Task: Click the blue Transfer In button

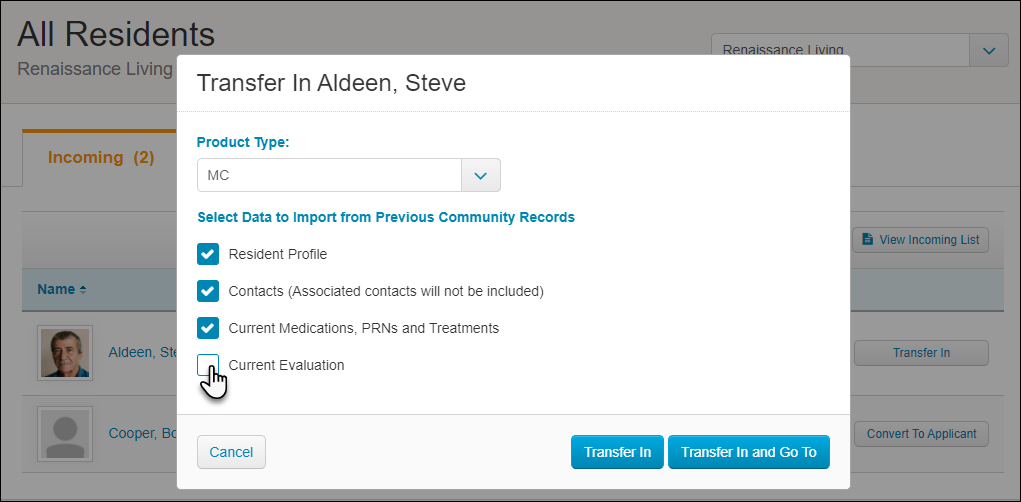Action: point(617,452)
